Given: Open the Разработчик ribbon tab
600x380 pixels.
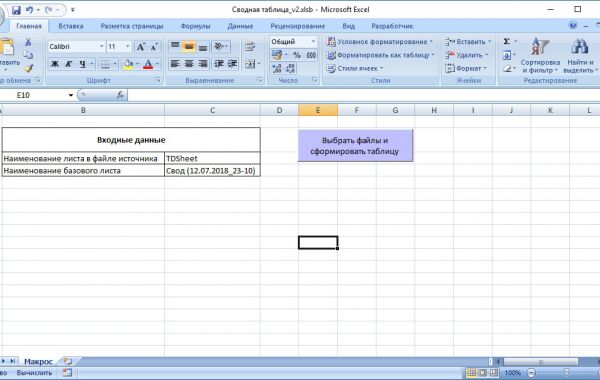Looking at the screenshot, I should tap(392, 26).
